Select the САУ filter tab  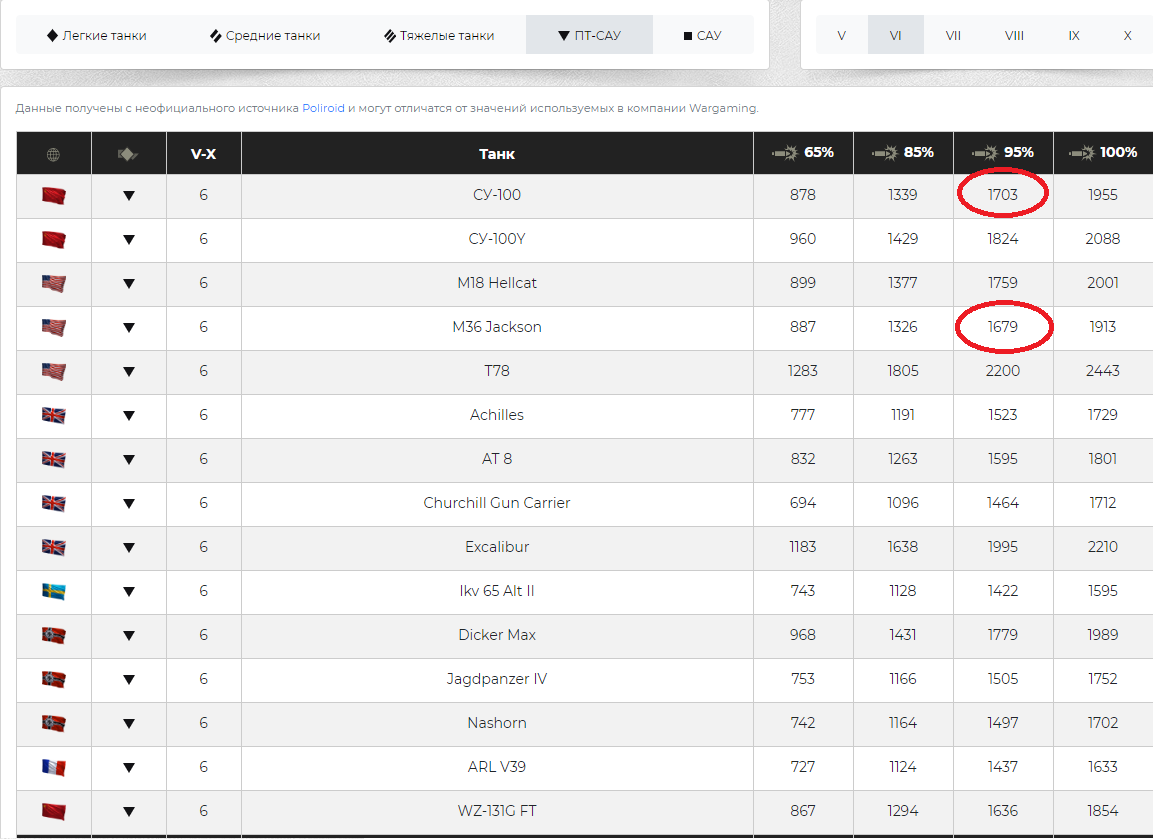(702, 35)
